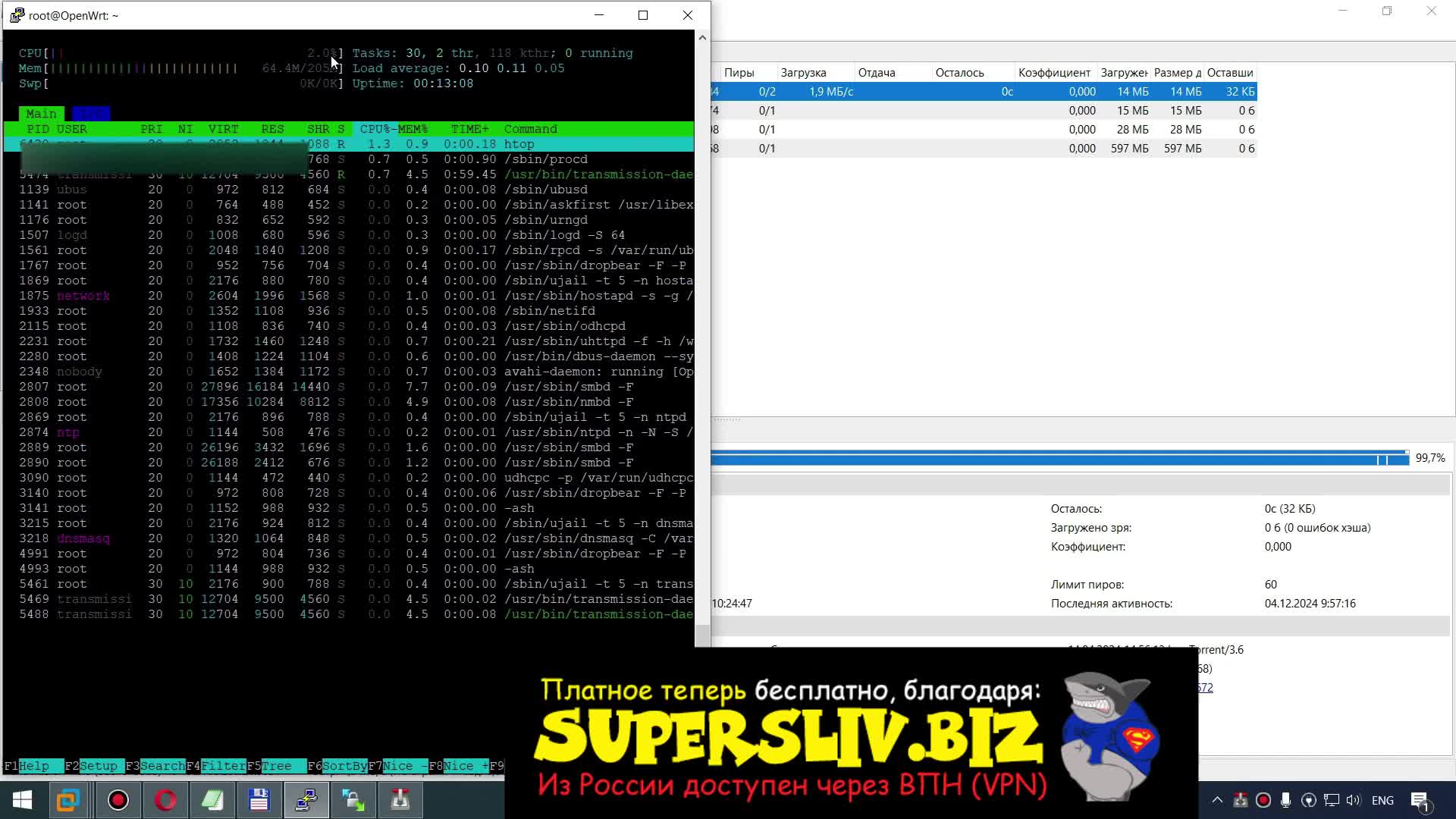
Task: Activate process search via F3Search in htop
Action: (156, 766)
